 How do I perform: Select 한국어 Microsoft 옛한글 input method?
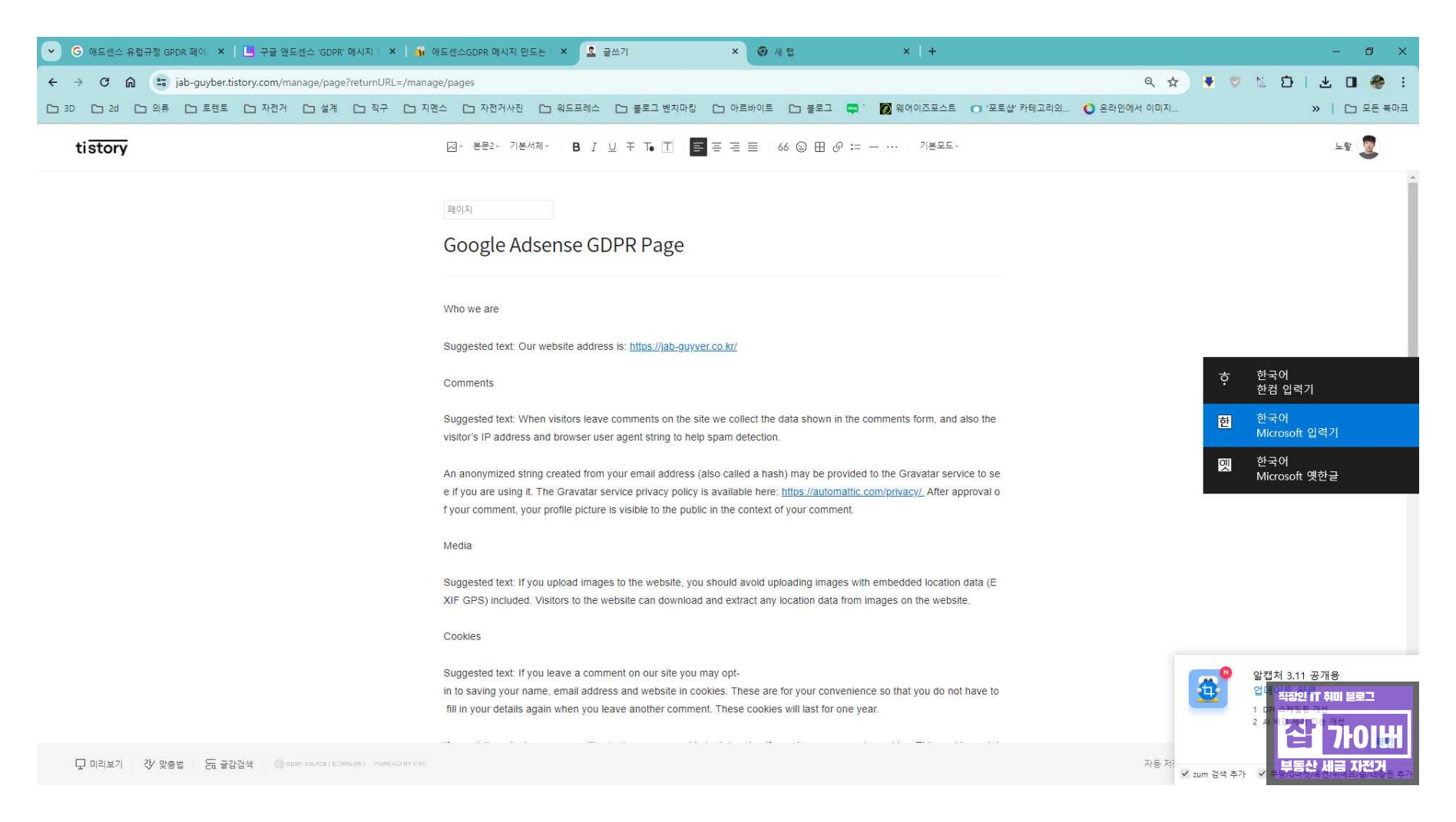1310,469
